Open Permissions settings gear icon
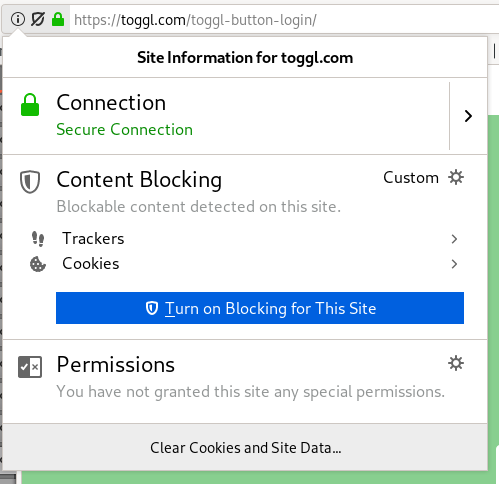 (x=456, y=363)
